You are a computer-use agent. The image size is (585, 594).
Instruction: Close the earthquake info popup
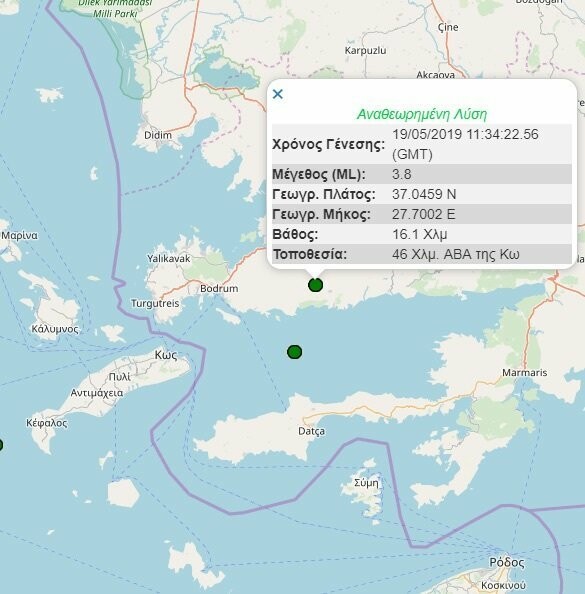point(278,94)
